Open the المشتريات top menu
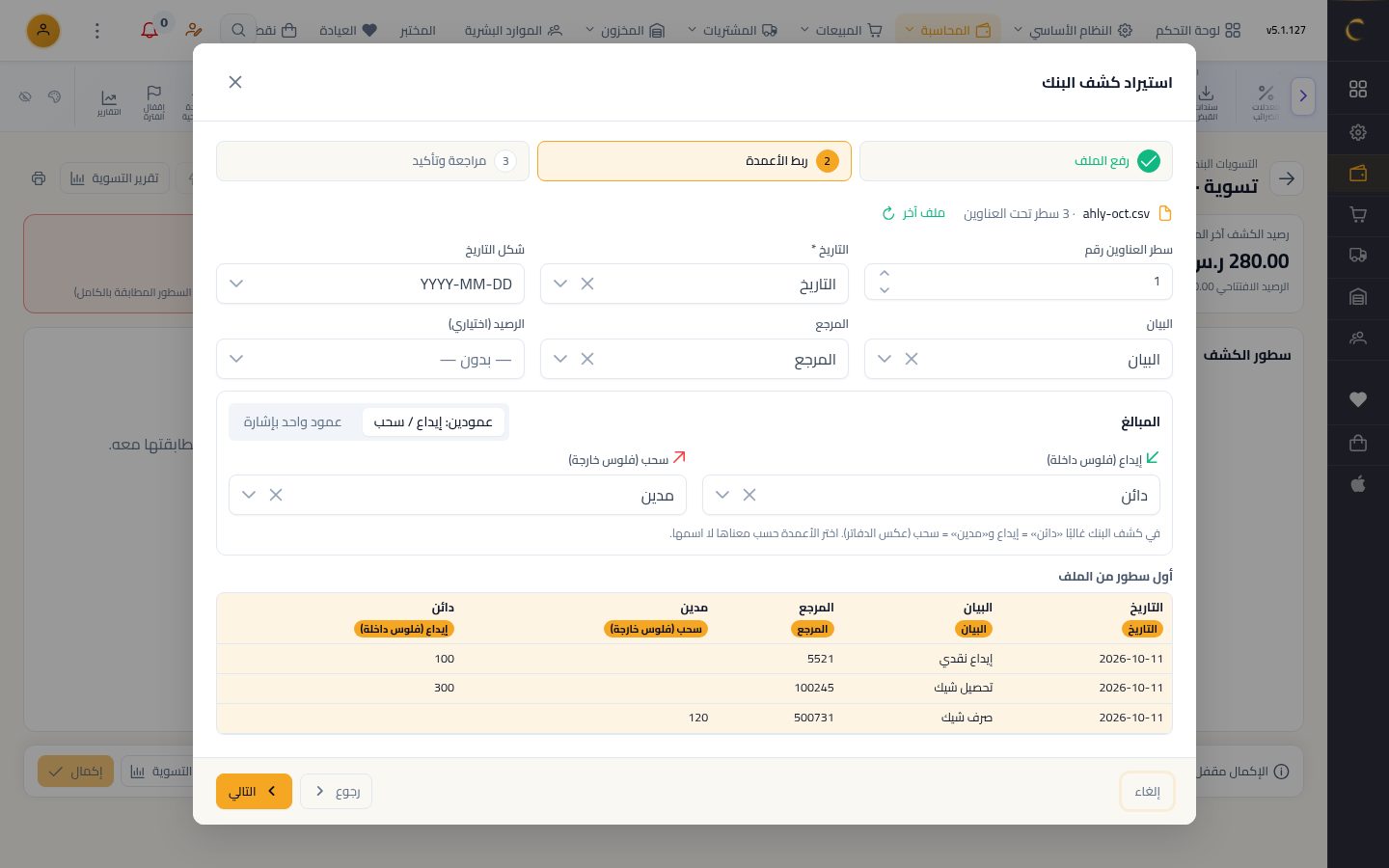 733,31
